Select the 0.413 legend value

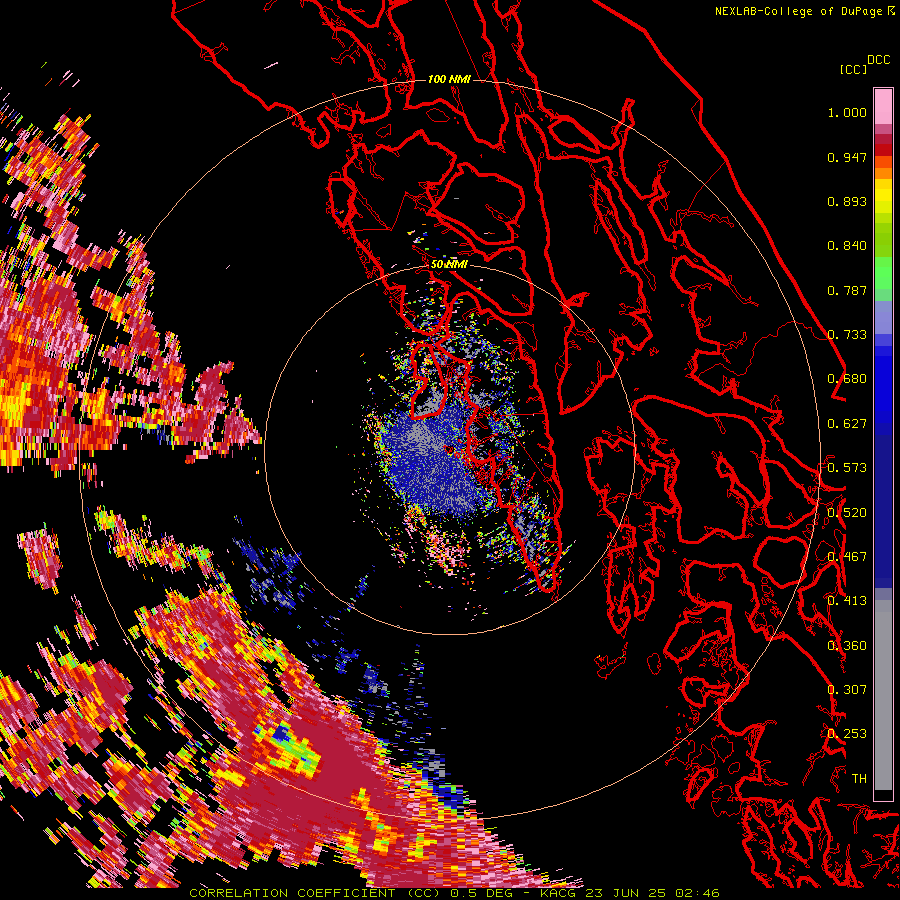point(847,601)
